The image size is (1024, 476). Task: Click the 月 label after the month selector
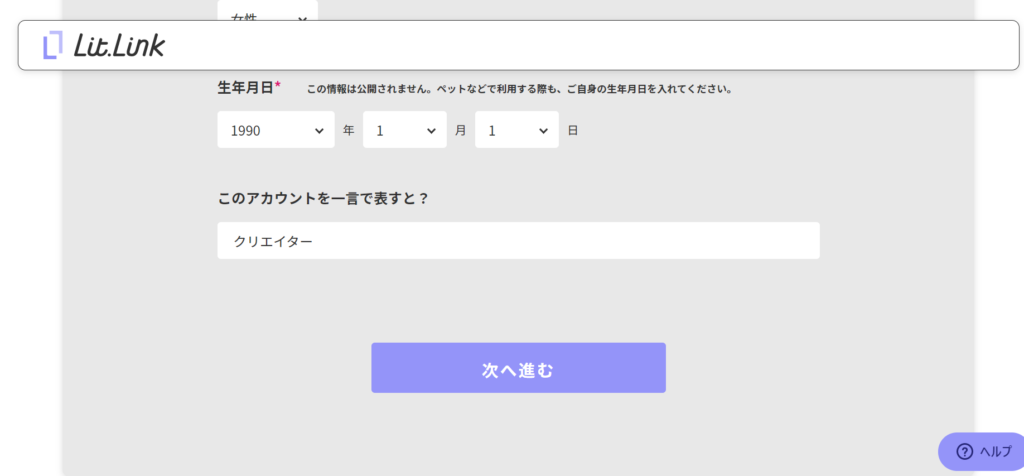(x=460, y=130)
